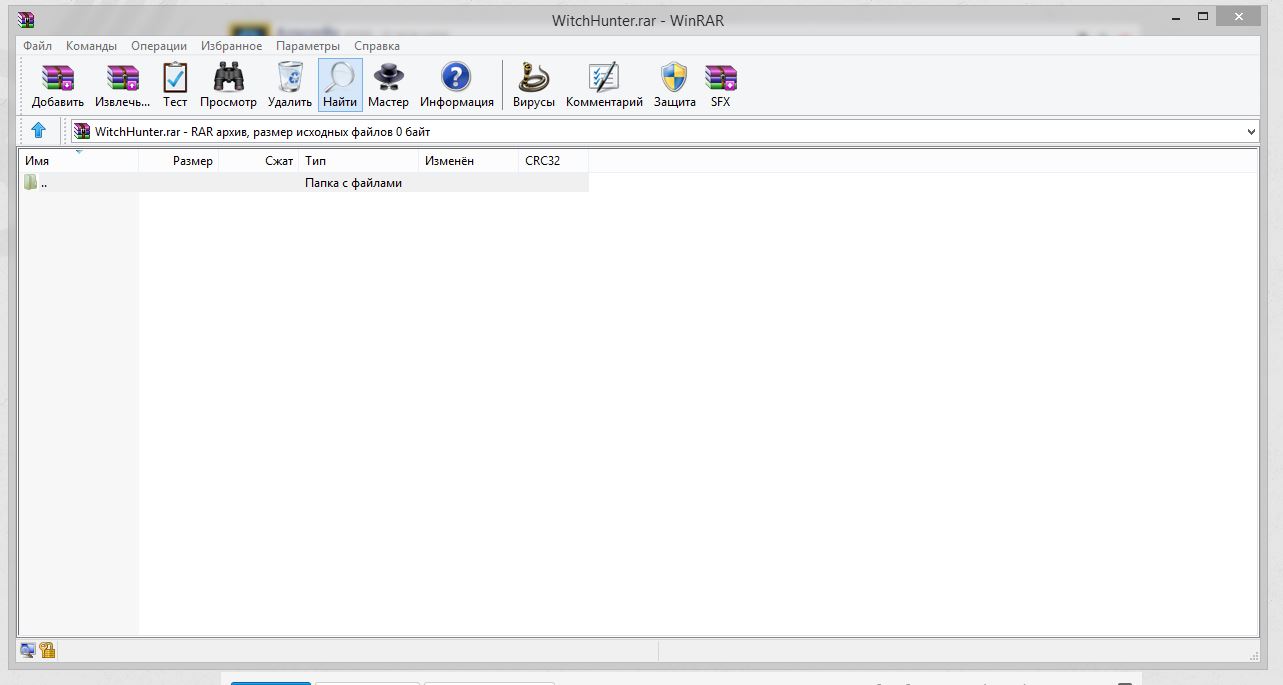Image resolution: width=1283 pixels, height=685 pixels.
Task: Click the SFX archive conversion icon
Action: (x=720, y=85)
